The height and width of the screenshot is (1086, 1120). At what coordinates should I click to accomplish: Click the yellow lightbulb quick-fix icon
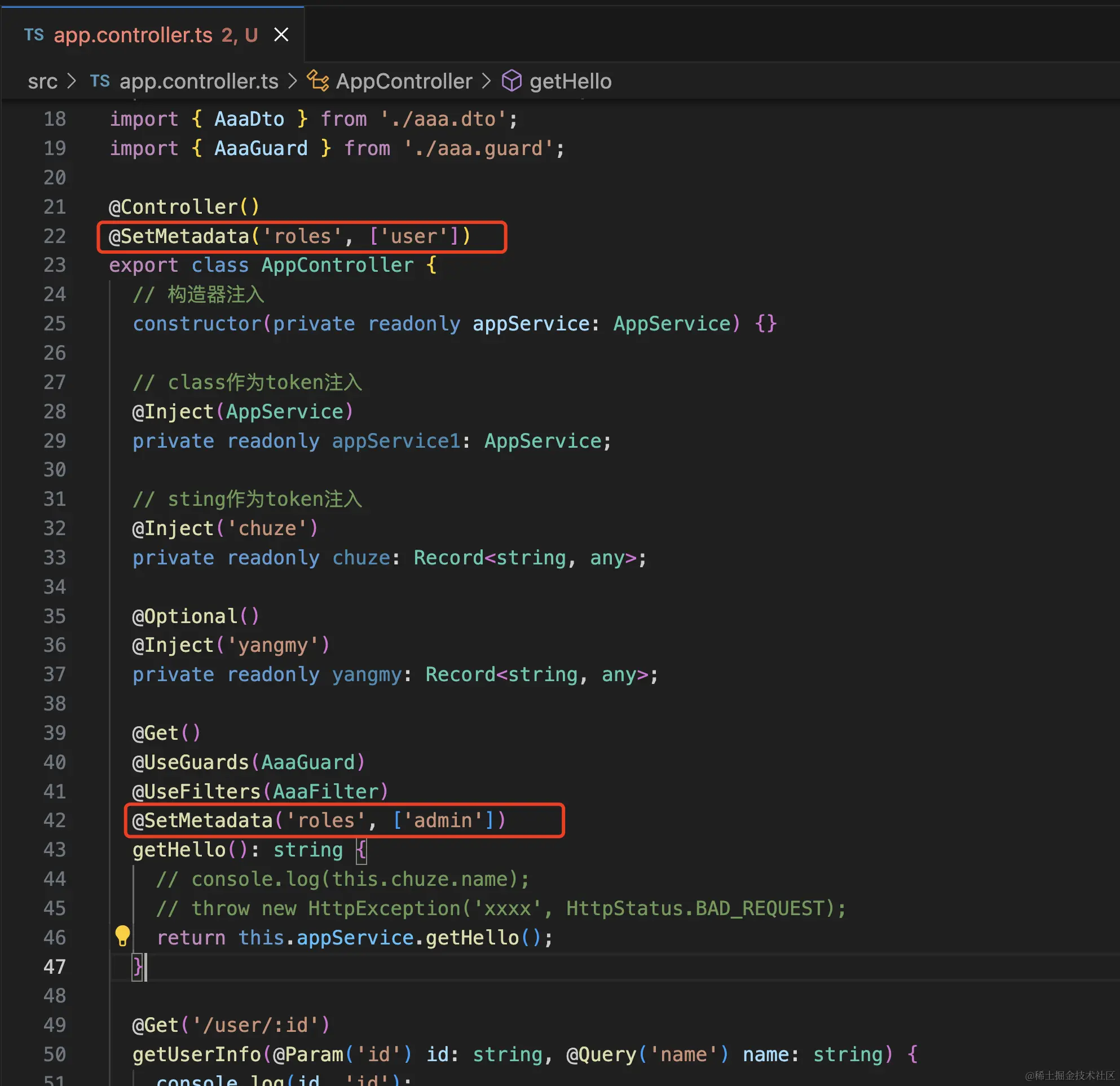tap(122, 935)
